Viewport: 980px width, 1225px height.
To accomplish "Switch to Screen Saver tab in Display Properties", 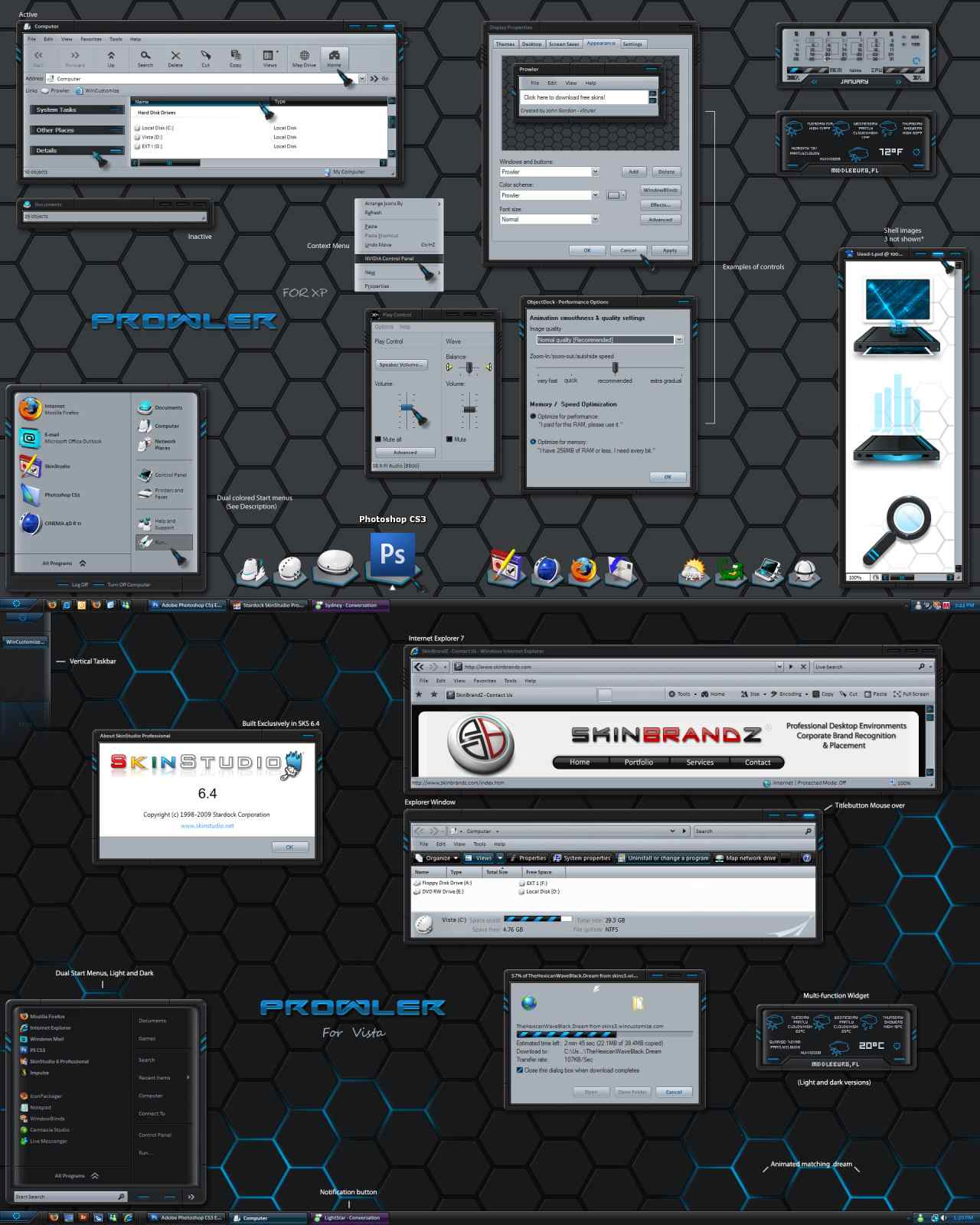I will [x=563, y=44].
